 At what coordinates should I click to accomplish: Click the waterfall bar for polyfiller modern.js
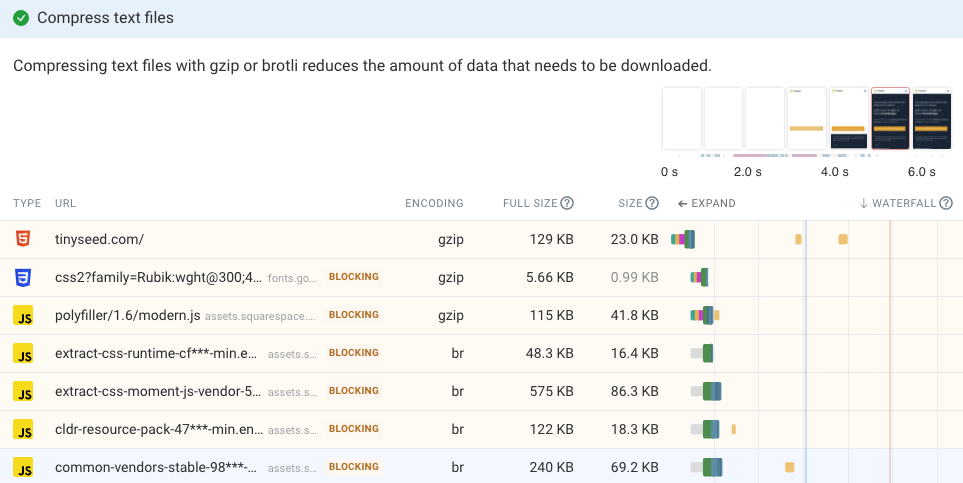[703, 315]
